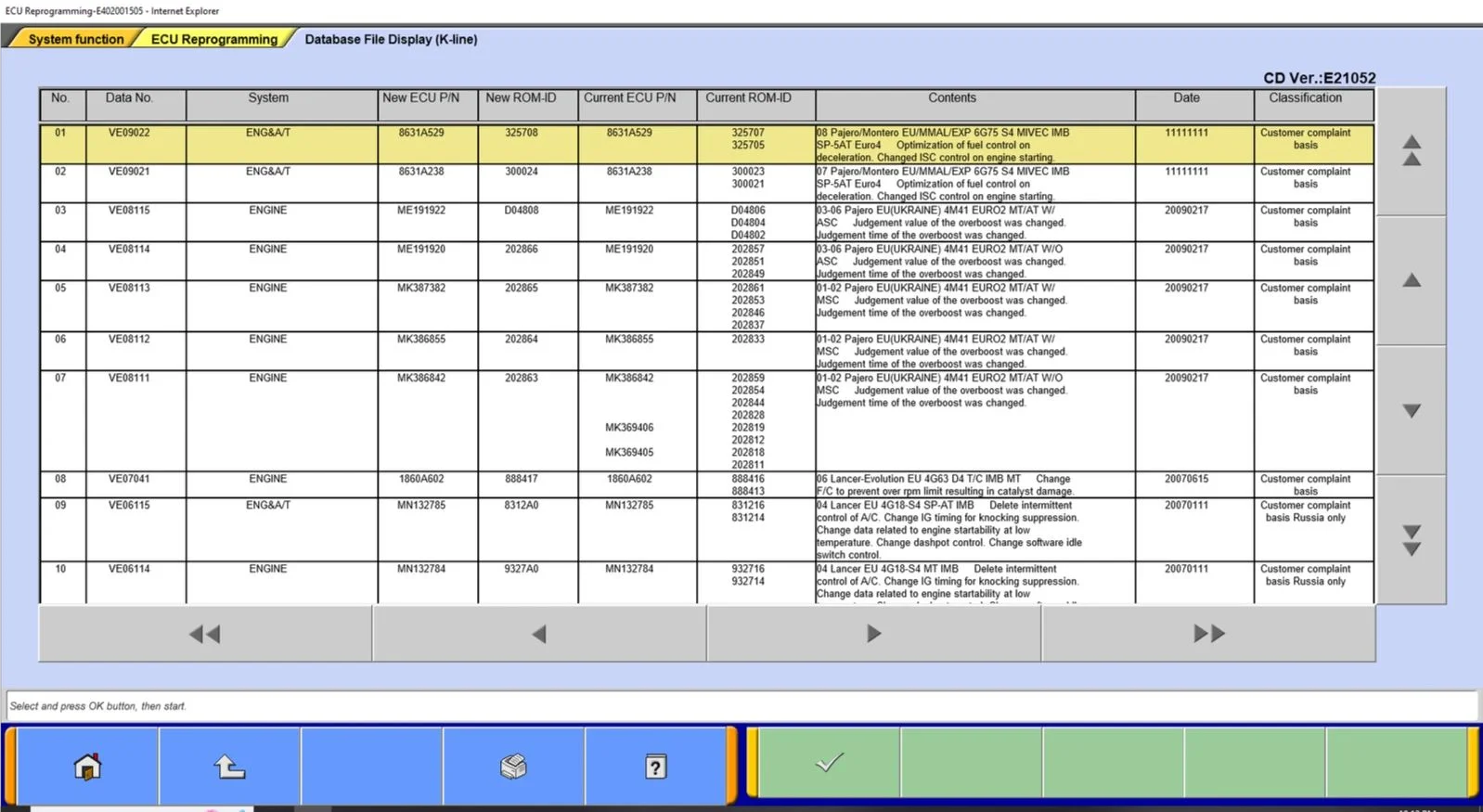This screenshot has width=1483, height=812.
Task: Go to last page with double right arrow
Action: pyautogui.click(x=1208, y=634)
